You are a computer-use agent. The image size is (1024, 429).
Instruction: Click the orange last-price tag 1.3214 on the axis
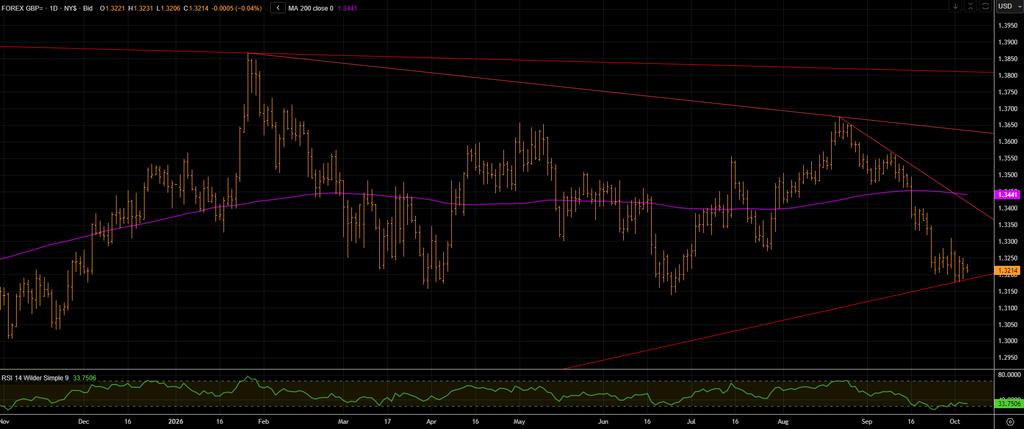coord(1006,270)
